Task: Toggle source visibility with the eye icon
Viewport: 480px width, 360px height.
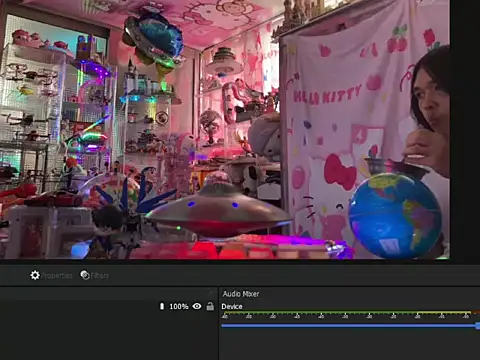Action: (x=197, y=306)
